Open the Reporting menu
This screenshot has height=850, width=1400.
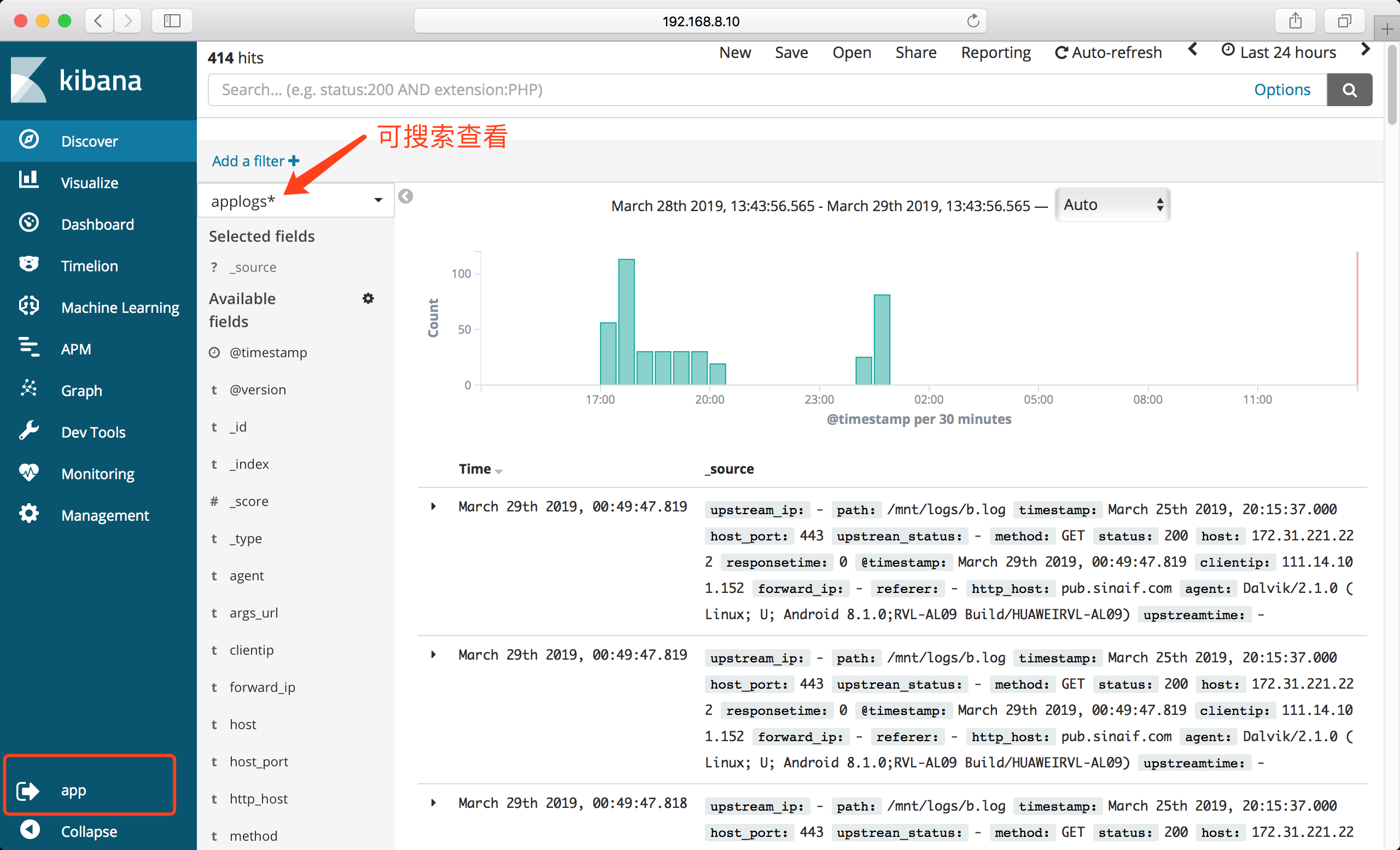pyautogui.click(x=995, y=53)
